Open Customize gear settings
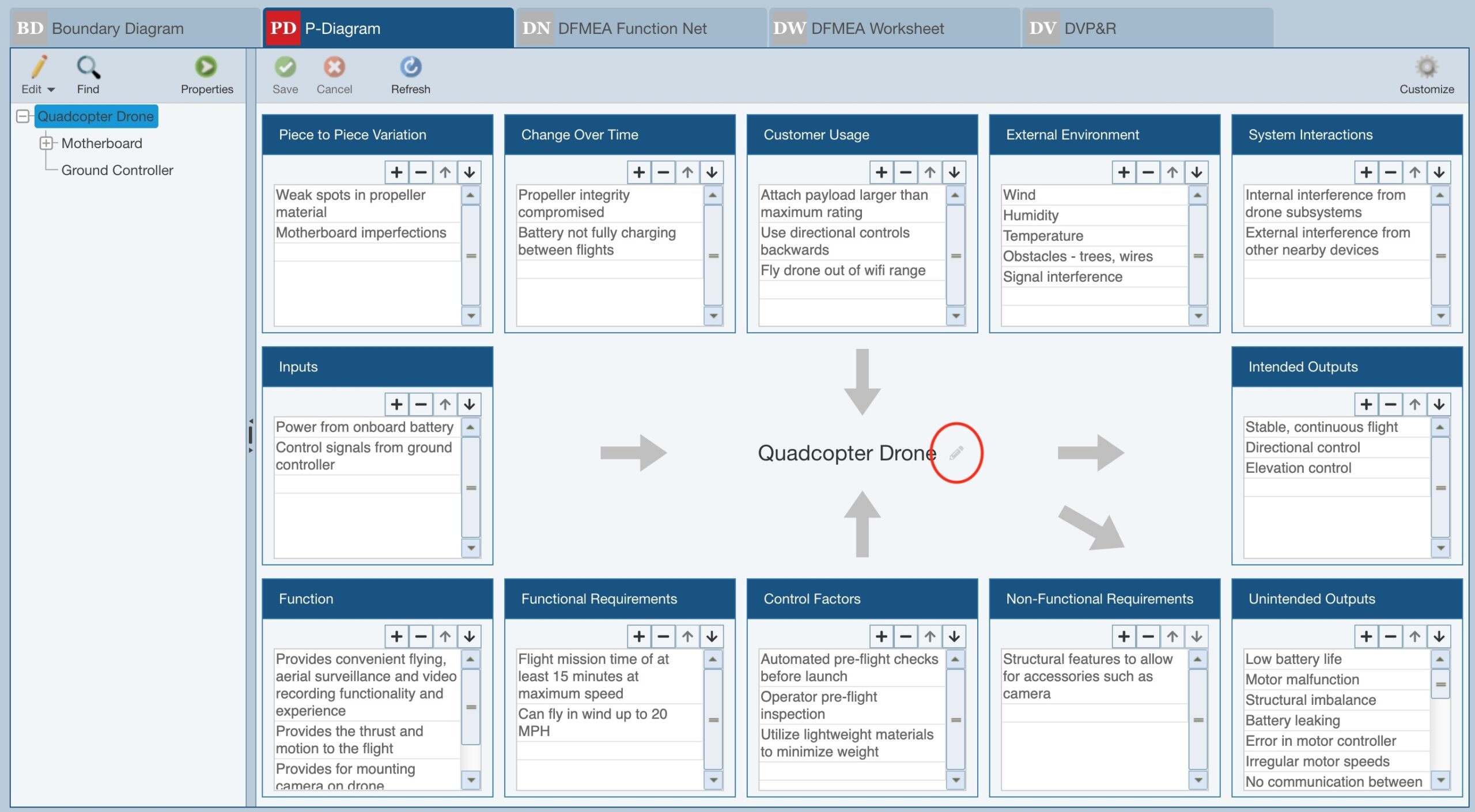The width and height of the screenshot is (1475, 812). coord(1426,68)
